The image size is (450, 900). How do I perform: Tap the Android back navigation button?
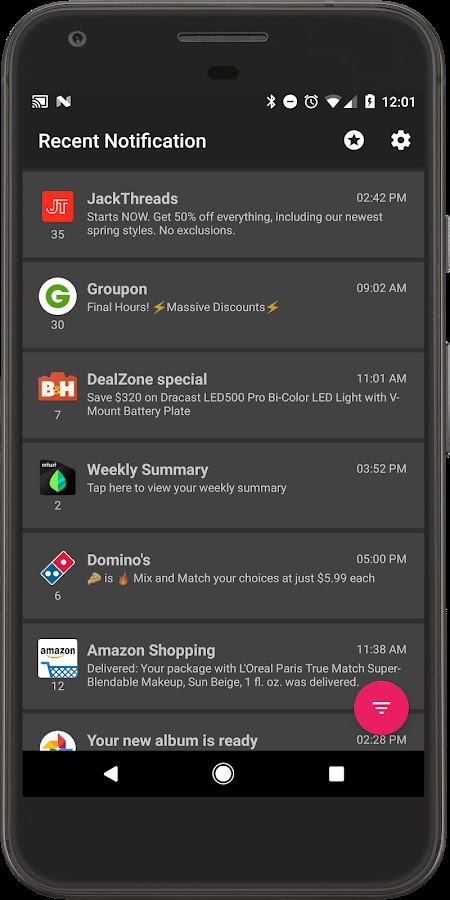[110, 774]
